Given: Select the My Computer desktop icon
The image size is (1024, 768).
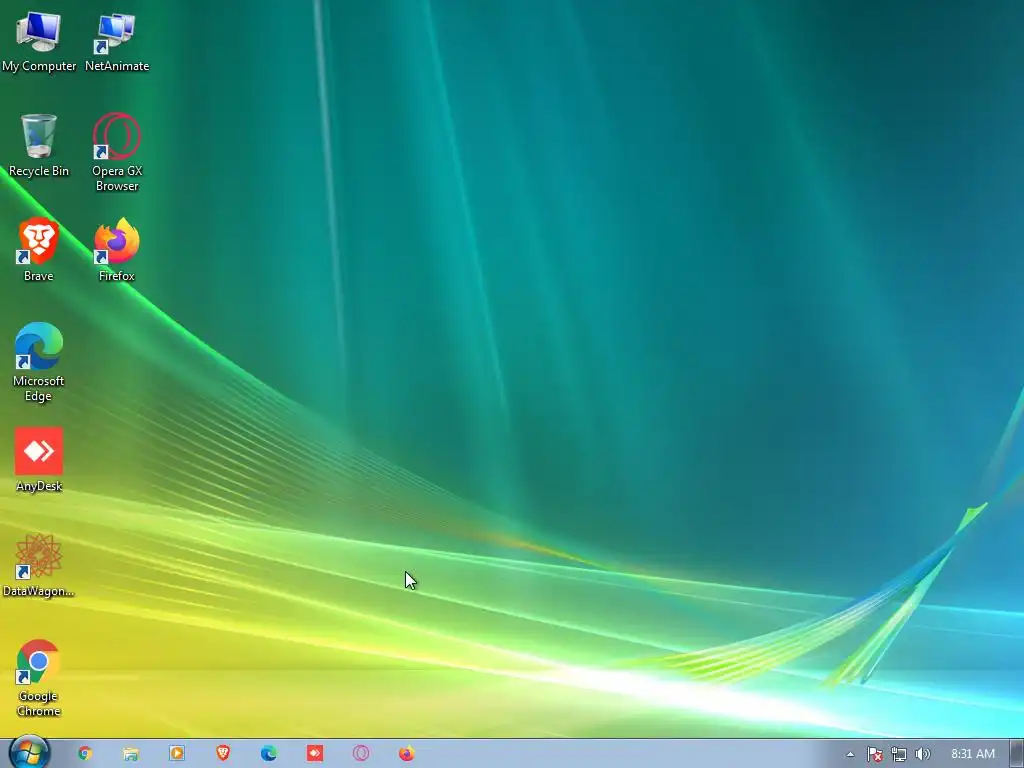Looking at the screenshot, I should click(x=39, y=40).
